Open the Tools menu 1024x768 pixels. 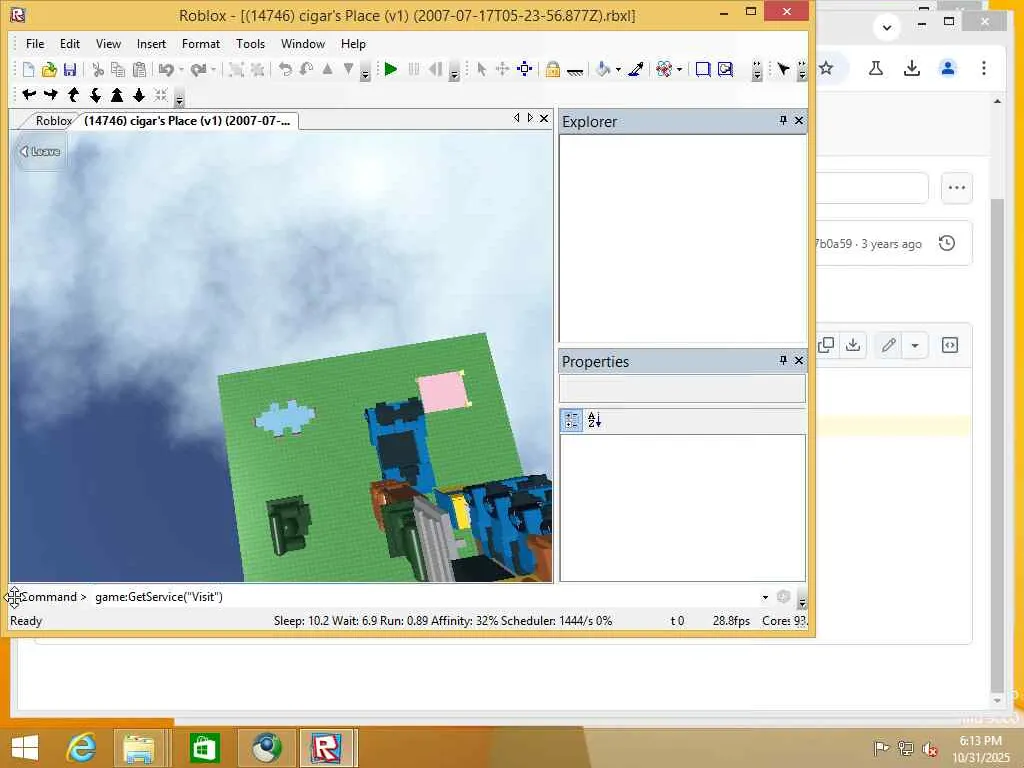tap(250, 44)
